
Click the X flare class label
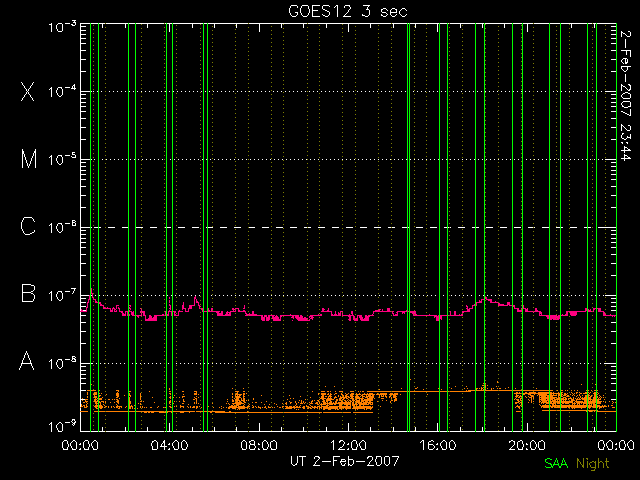[28, 91]
